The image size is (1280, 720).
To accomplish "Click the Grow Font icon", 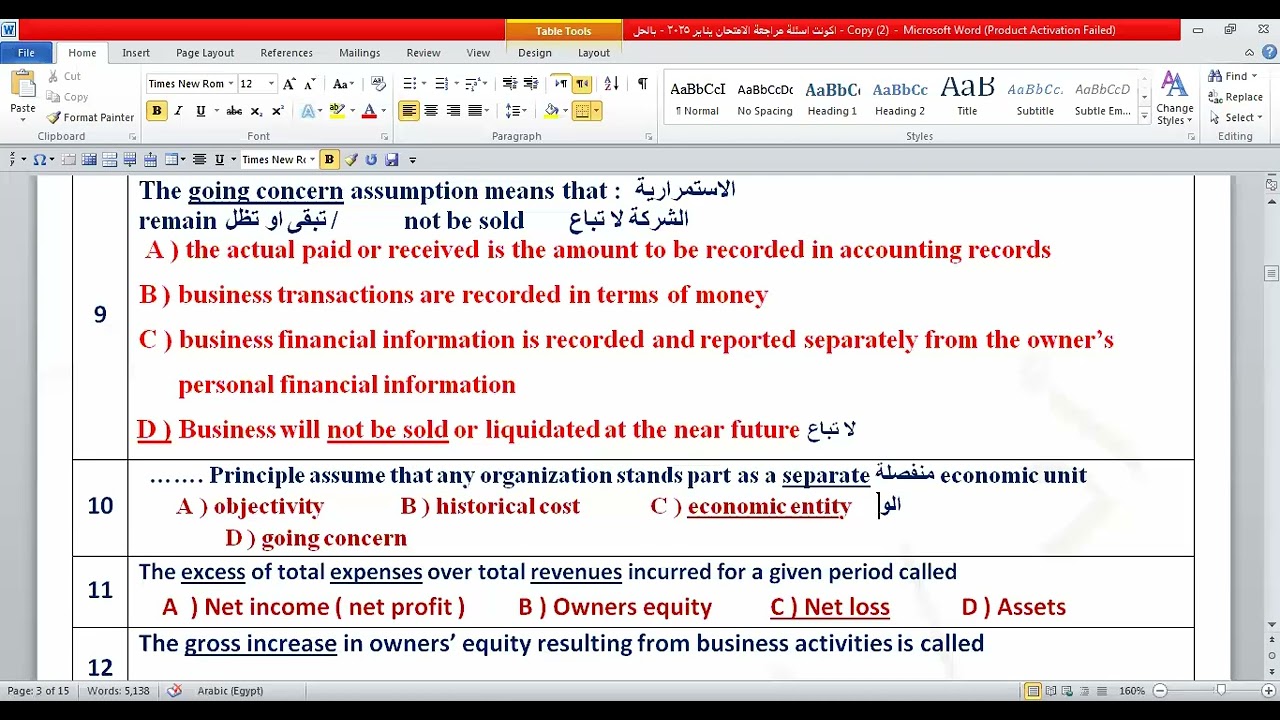I will 288,84.
